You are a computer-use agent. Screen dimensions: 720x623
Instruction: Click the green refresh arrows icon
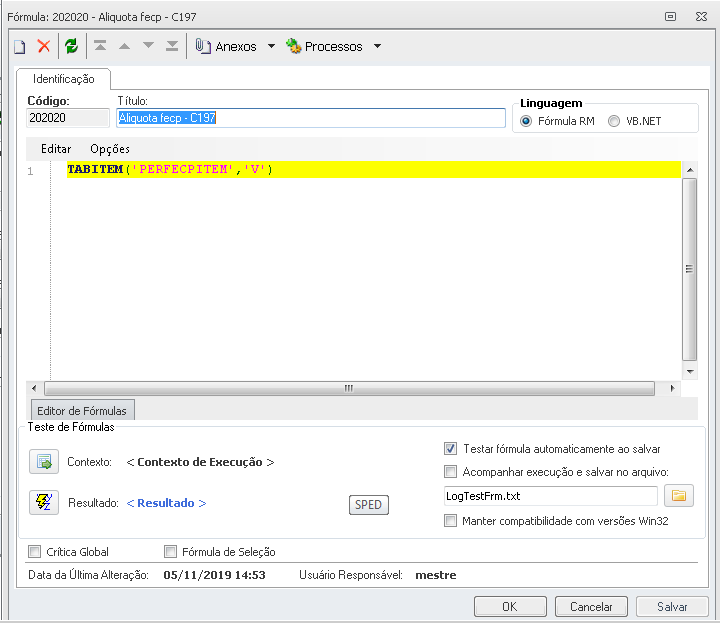71,46
